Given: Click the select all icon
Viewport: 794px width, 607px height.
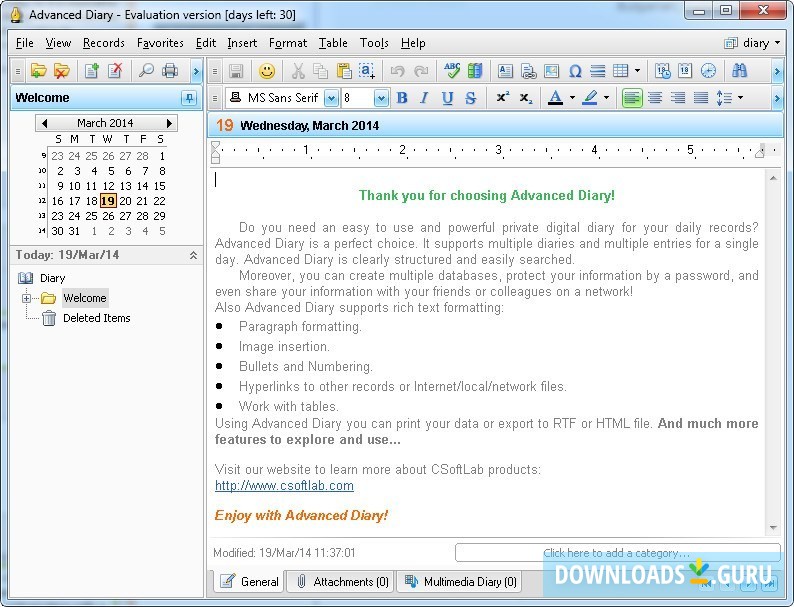Looking at the screenshot, I should point(367,71).
